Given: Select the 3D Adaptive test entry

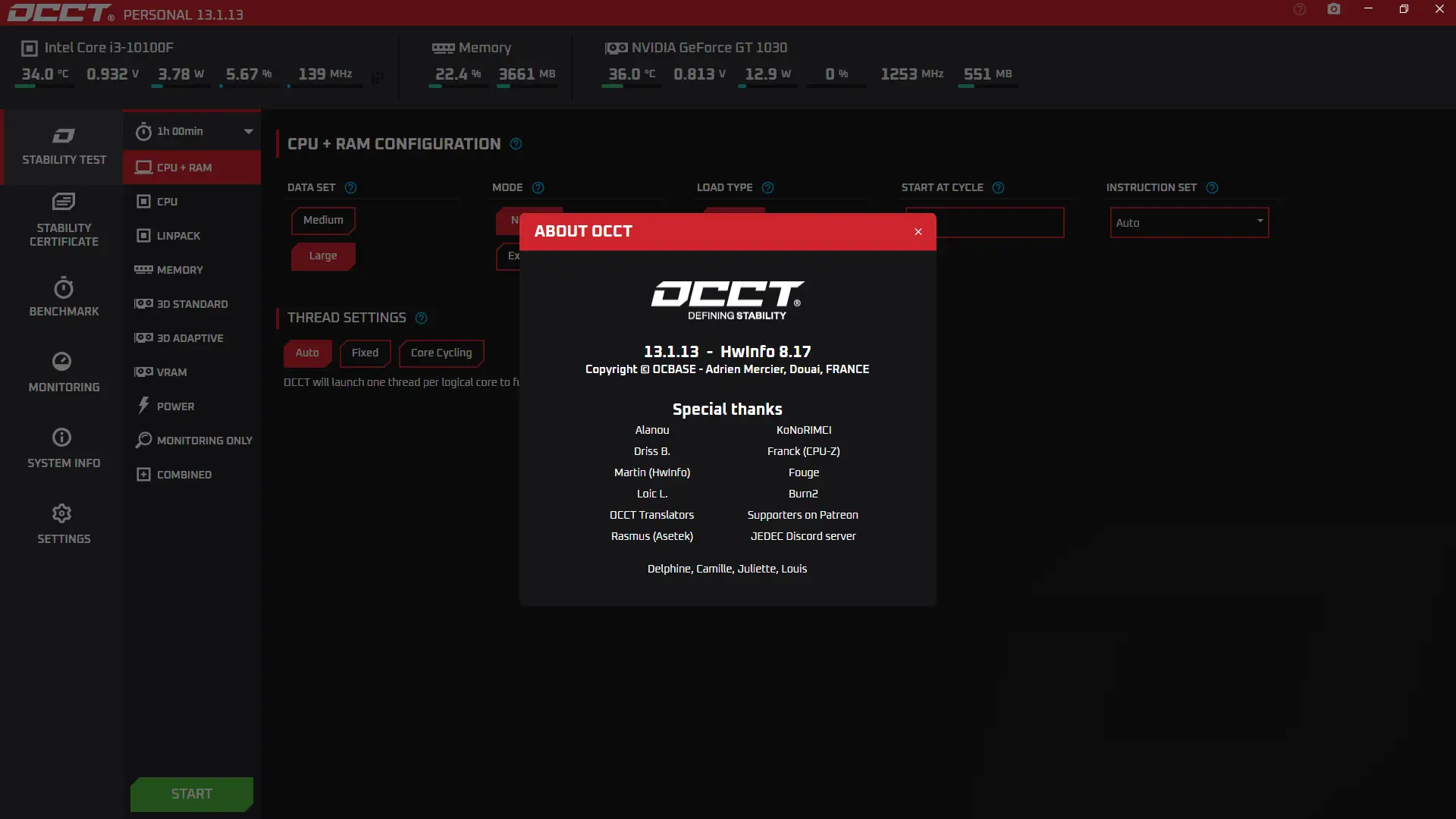Looking at the screenshot, I should click(x=190, y=338).
